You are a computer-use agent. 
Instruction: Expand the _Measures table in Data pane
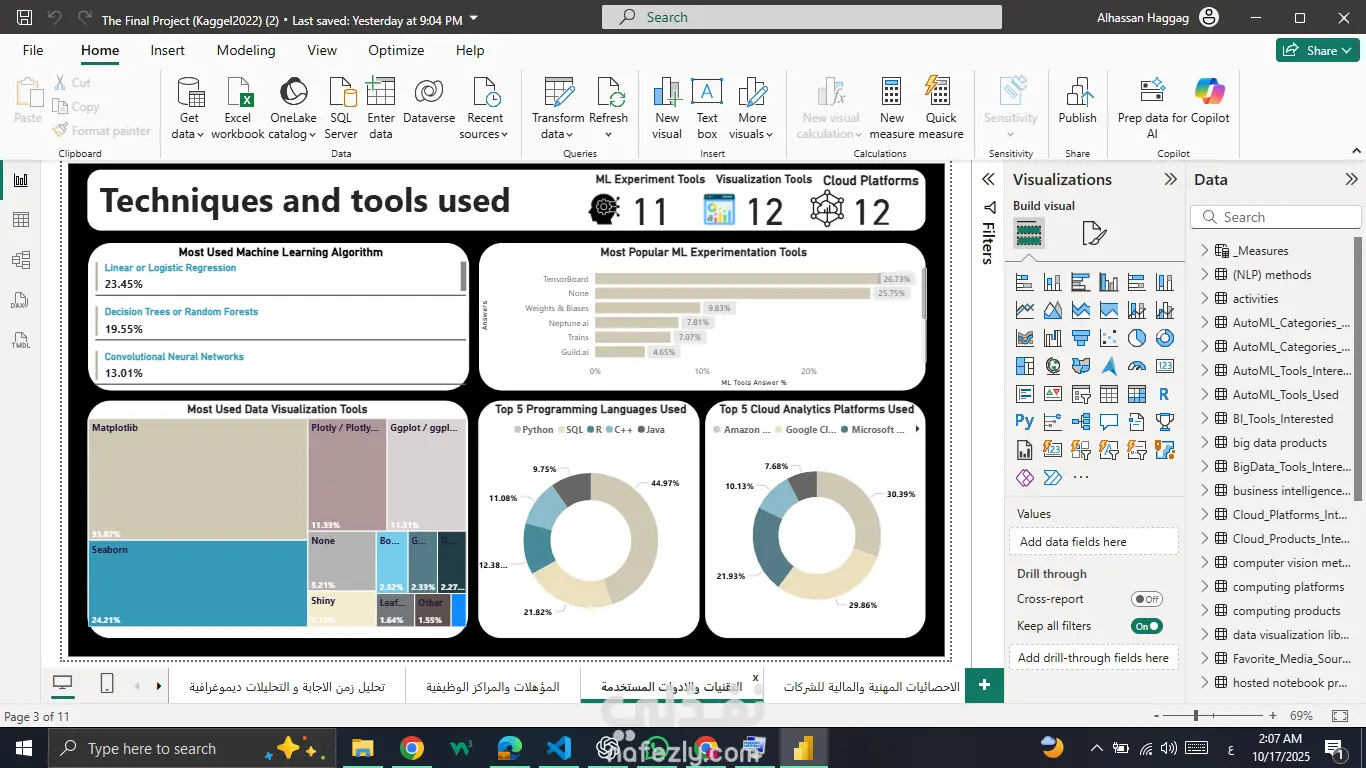pos(1205,250)
